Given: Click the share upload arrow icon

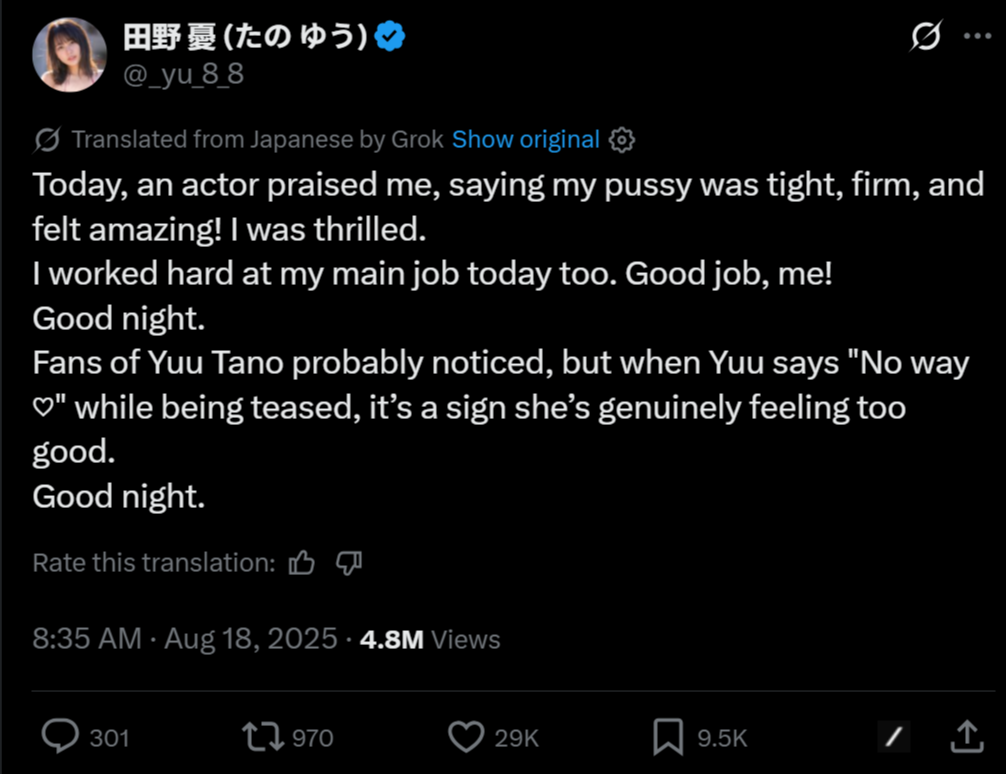Looking at the screenshot, I should click(x=966, y=738).
